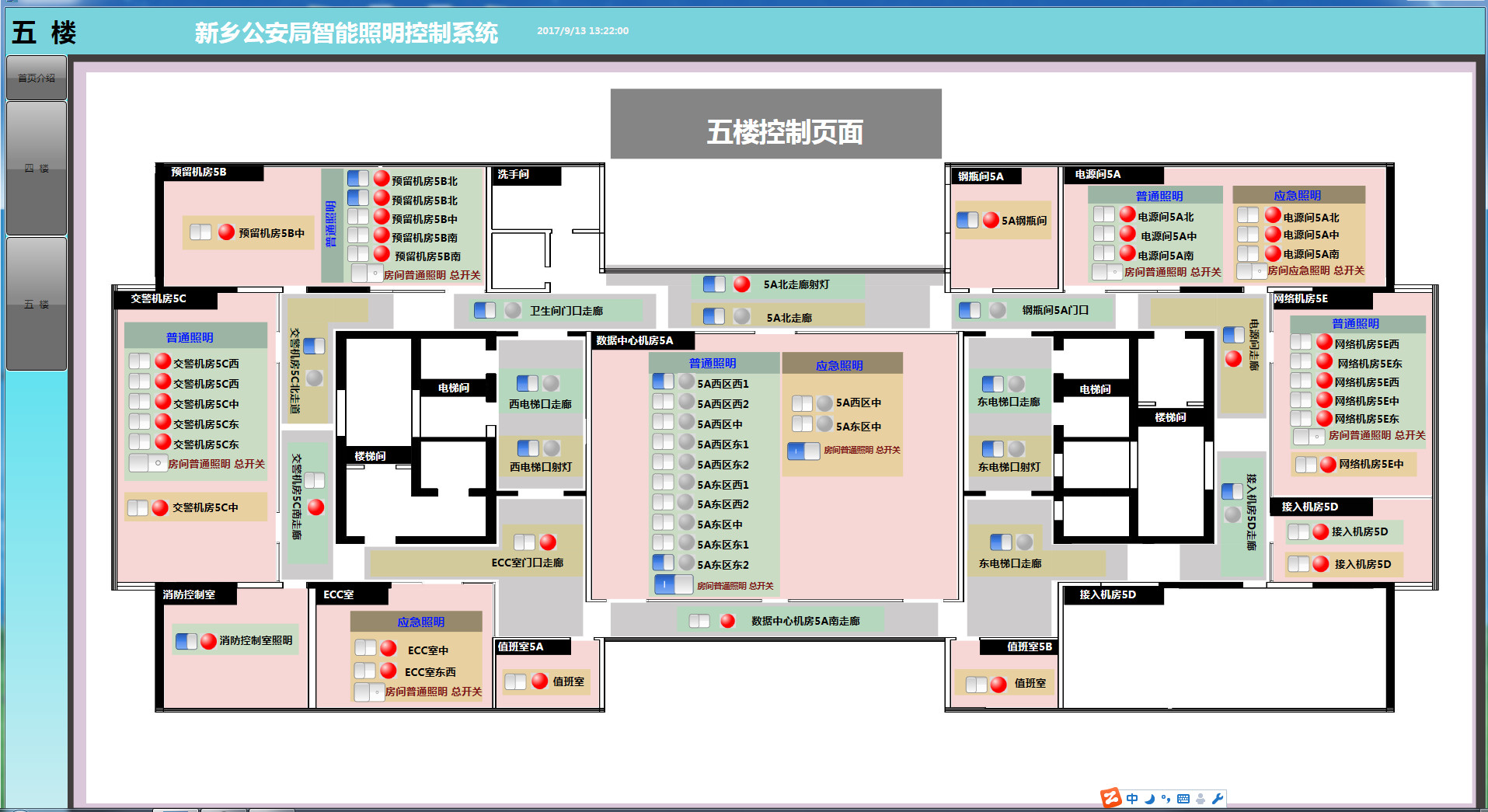Switch to the 五楼 floor page
The width and height of the screenshot is (1488, 812).
[37, 304]
